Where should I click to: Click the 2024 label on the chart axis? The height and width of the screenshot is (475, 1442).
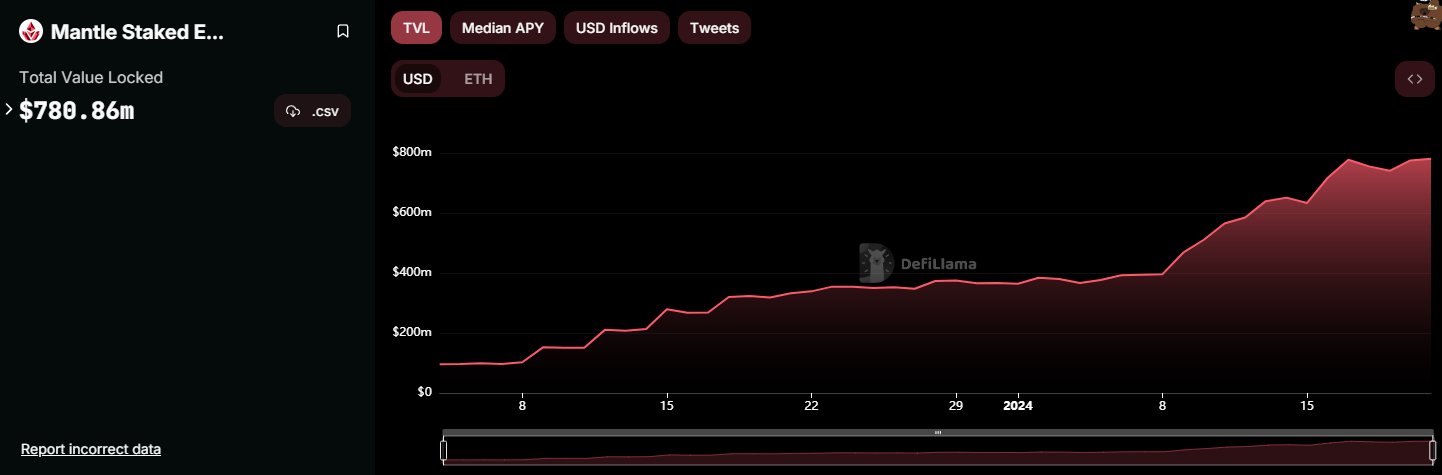1018,406
